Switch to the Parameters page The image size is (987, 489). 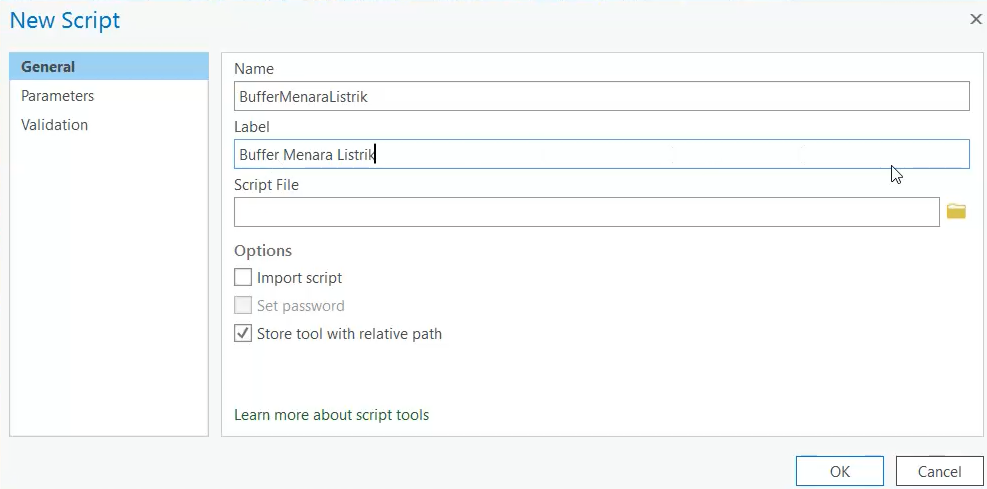tap(58, 96)
